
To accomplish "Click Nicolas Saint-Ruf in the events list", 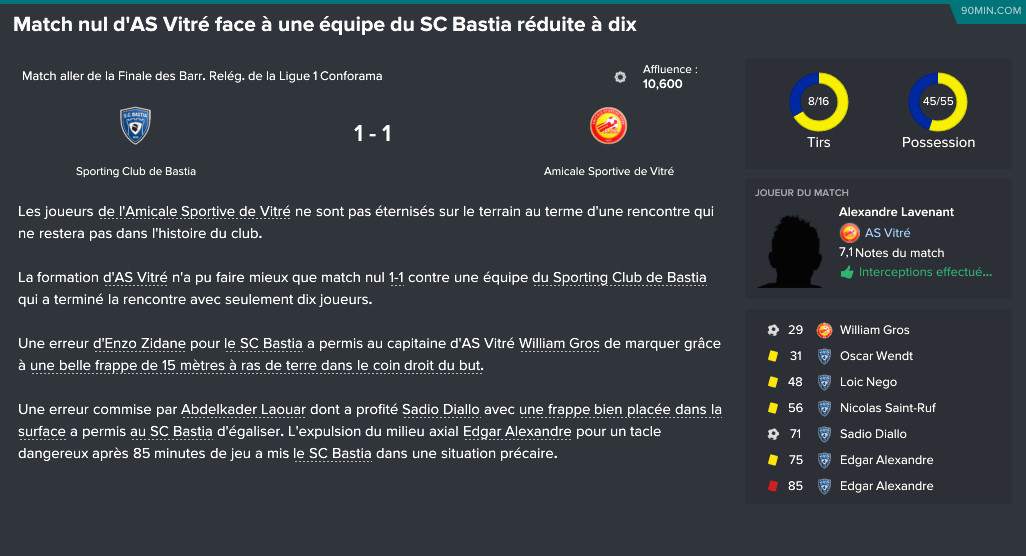I will tap(888, 408).
